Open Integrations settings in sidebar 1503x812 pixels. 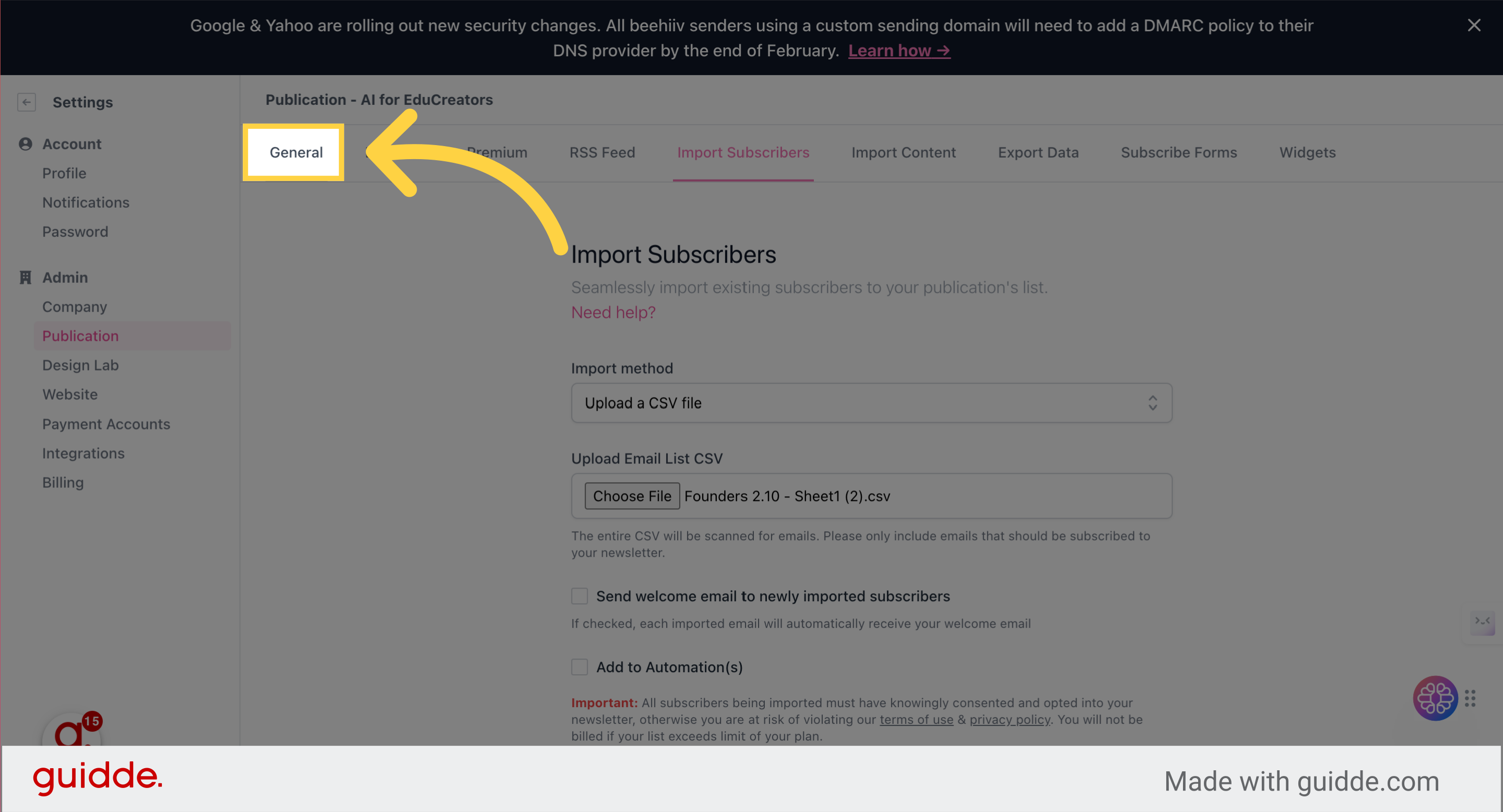[x=83, y=453]
